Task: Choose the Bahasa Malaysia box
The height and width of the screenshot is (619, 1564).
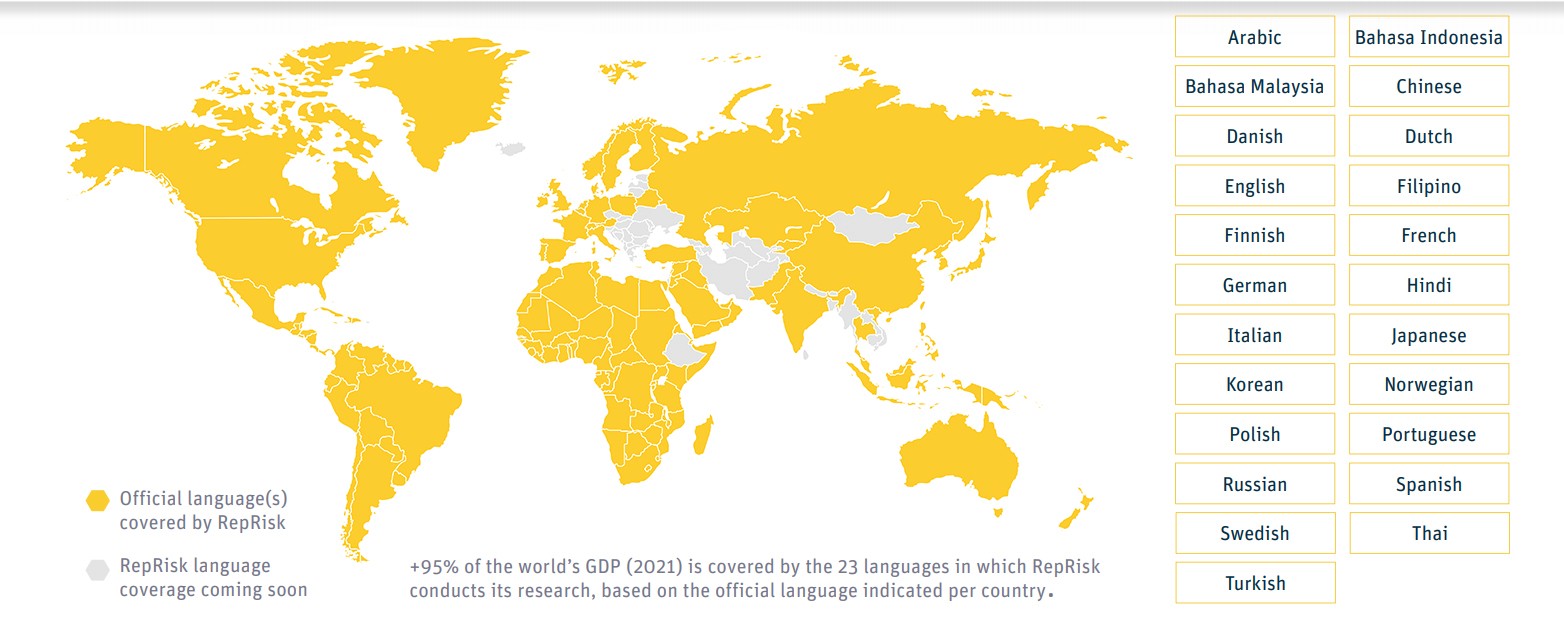Action: tap(1254, 87)
